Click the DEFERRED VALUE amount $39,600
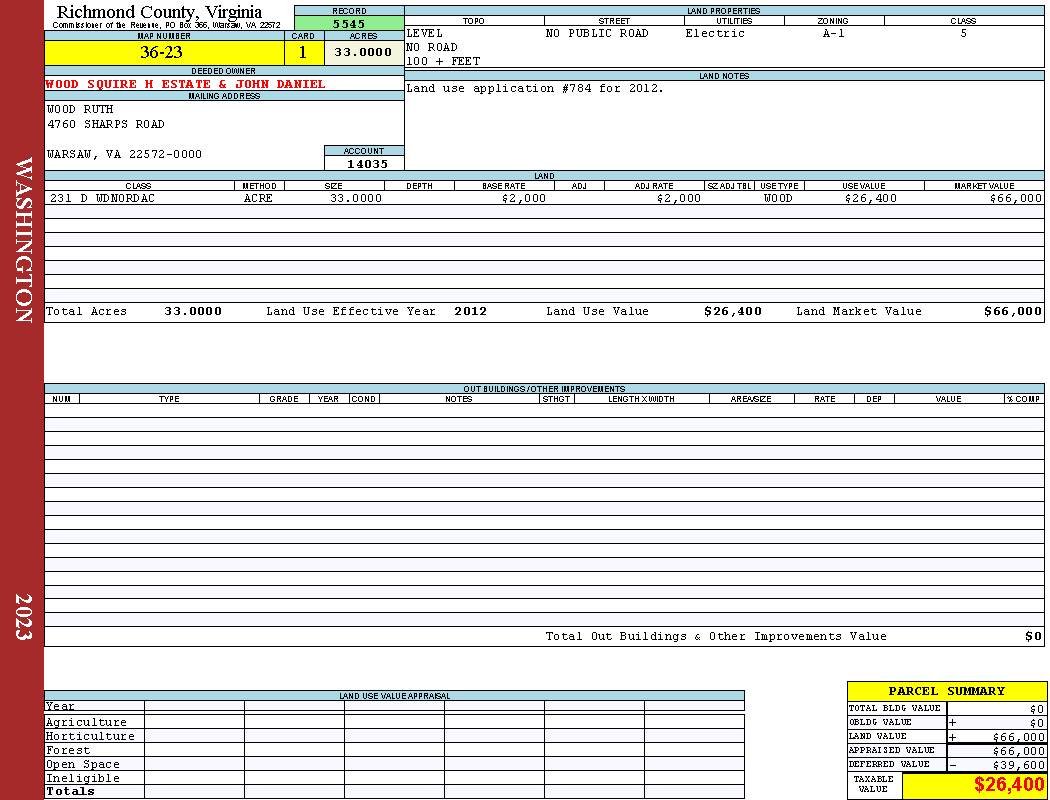Screen dimensions: 1050x800 (1019, 765)
